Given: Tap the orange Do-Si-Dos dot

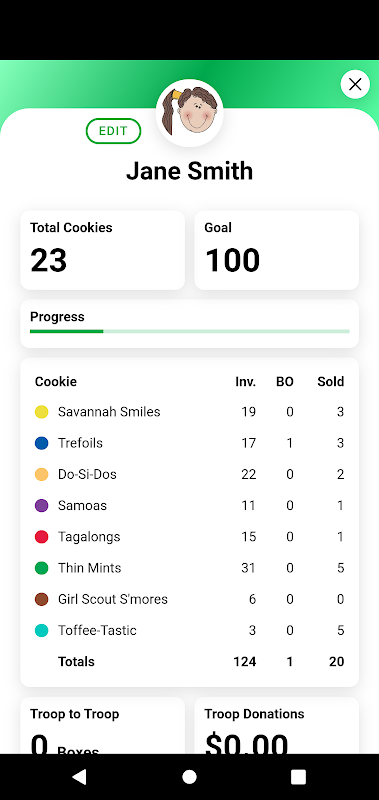Looking at the screenshot, I should (41, 474).
